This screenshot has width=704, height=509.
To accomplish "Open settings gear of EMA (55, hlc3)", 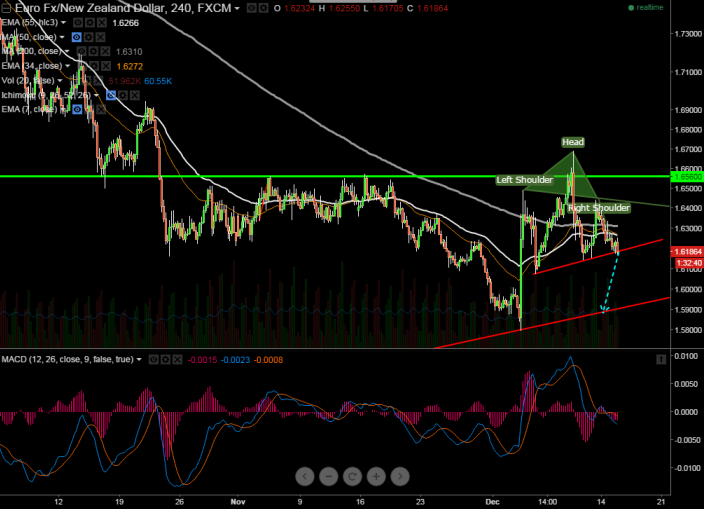I will point(90,22).
